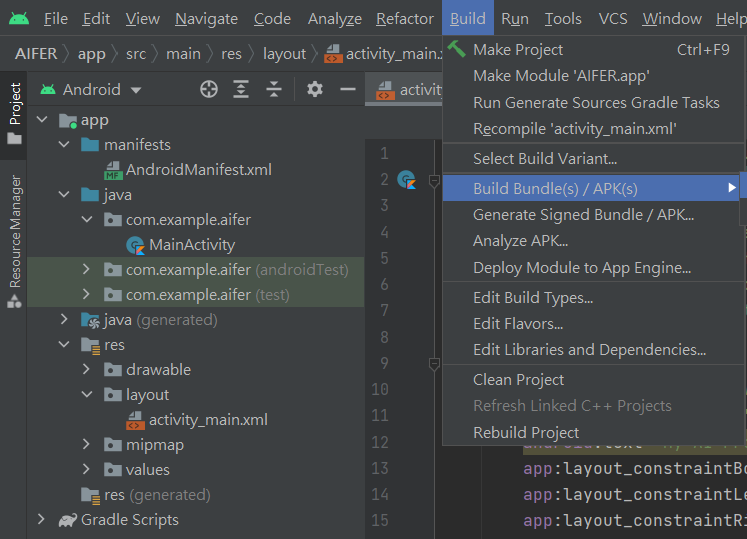
Task: Click the Resource Manager icon in left strip
Action: coord(14,301)
